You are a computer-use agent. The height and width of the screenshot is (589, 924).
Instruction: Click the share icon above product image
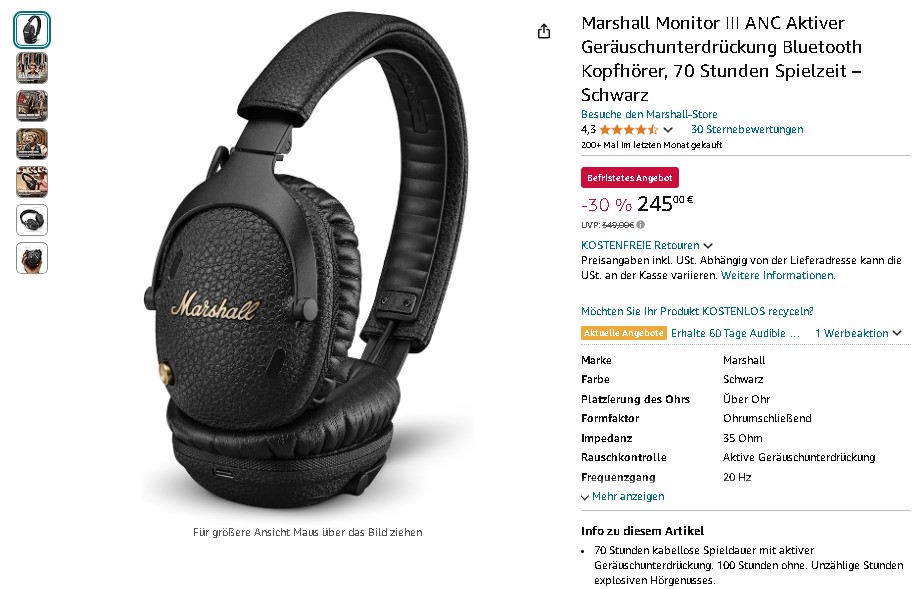544,31
